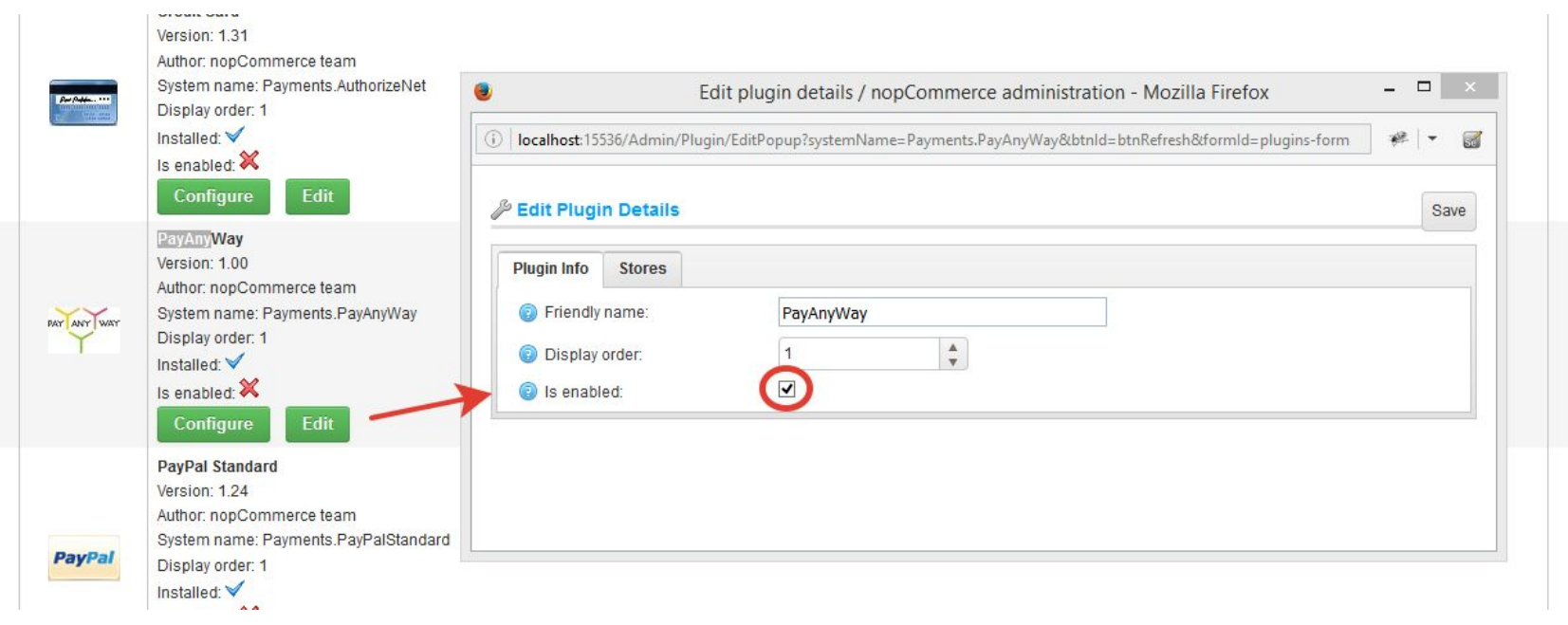This screenshot has width=1568, height=625.
Task: Show help for the Is enabled option
Action: click(528, 392)
